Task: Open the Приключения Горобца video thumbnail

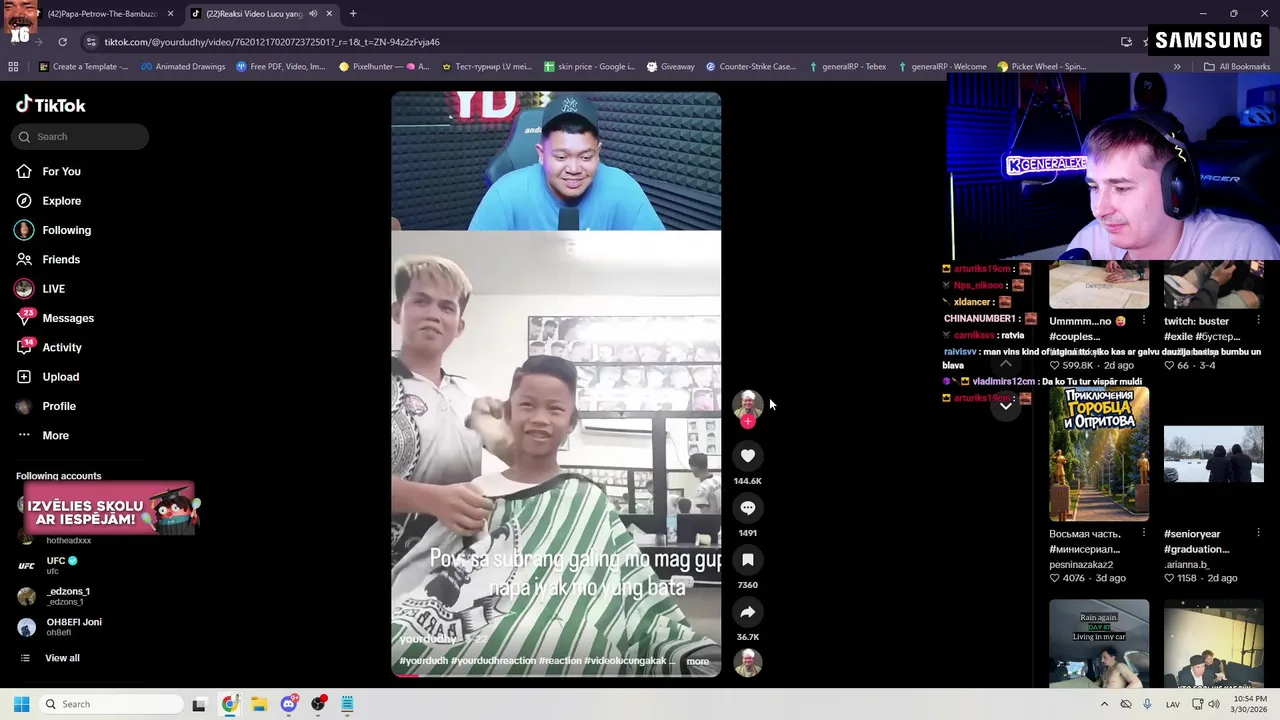Action: point(1099,455)
